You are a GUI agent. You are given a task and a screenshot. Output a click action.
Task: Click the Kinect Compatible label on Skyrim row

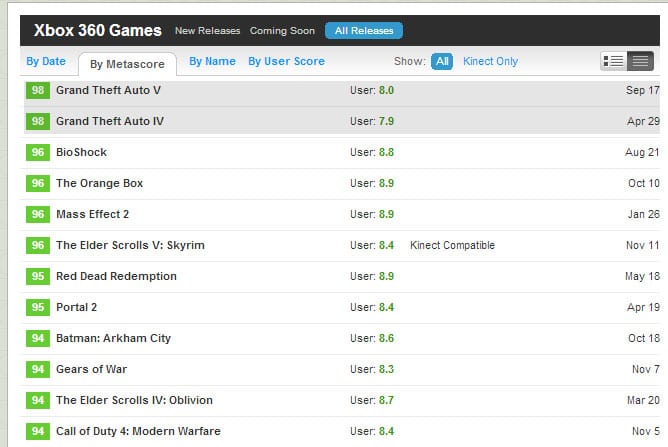[452, 245]
